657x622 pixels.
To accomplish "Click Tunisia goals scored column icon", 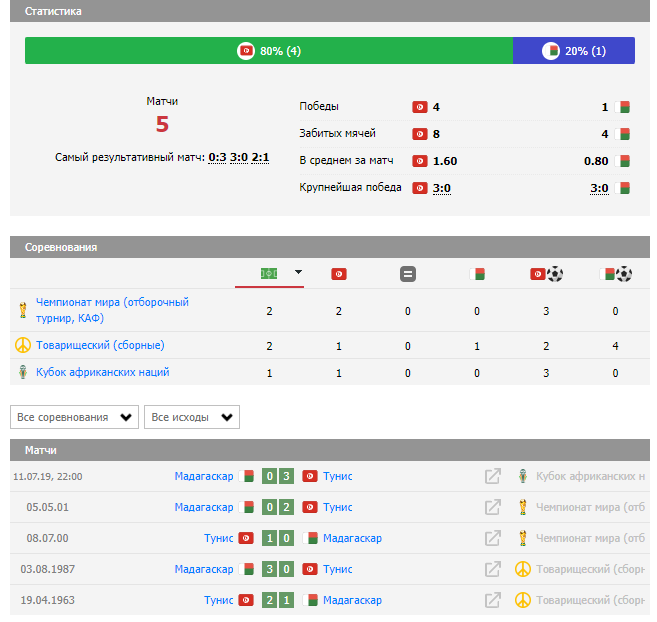I will [x=546, y=274].
